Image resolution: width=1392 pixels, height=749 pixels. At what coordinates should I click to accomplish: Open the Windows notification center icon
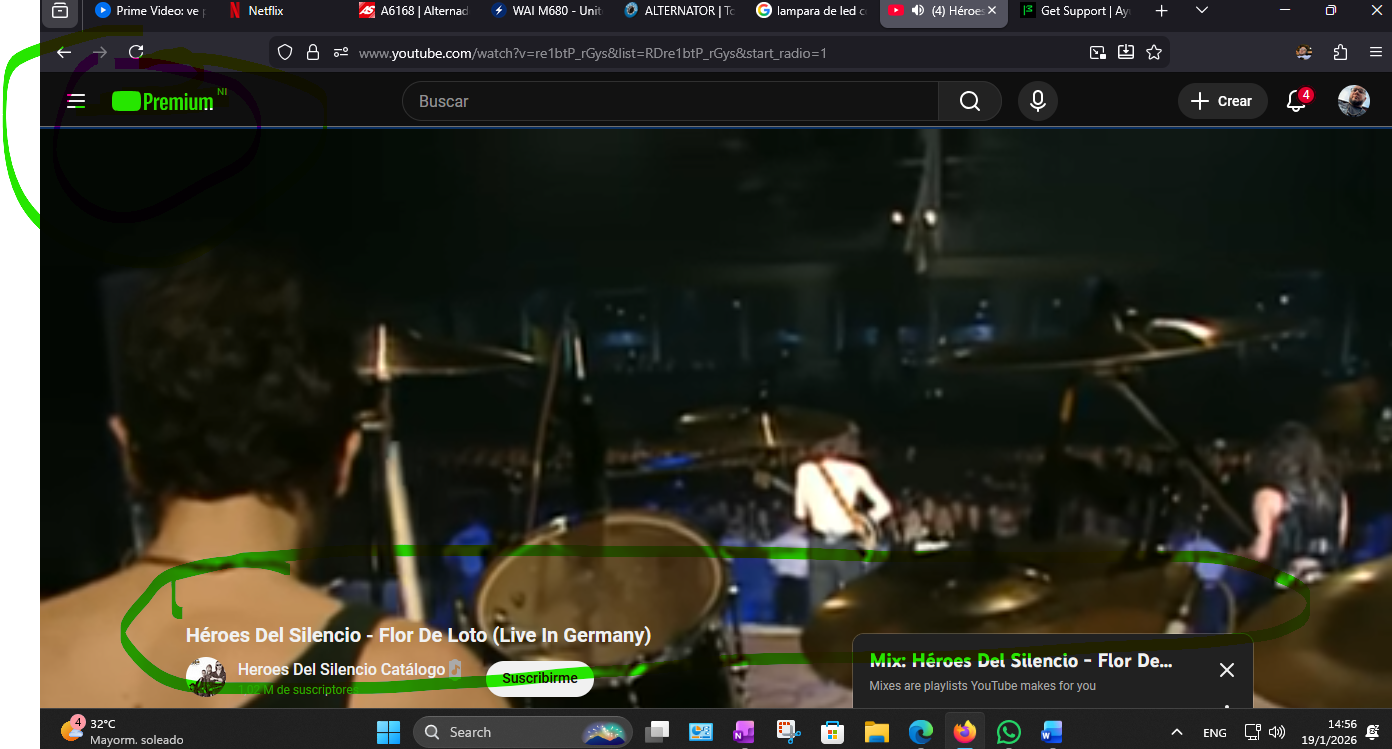[1373, 732]
